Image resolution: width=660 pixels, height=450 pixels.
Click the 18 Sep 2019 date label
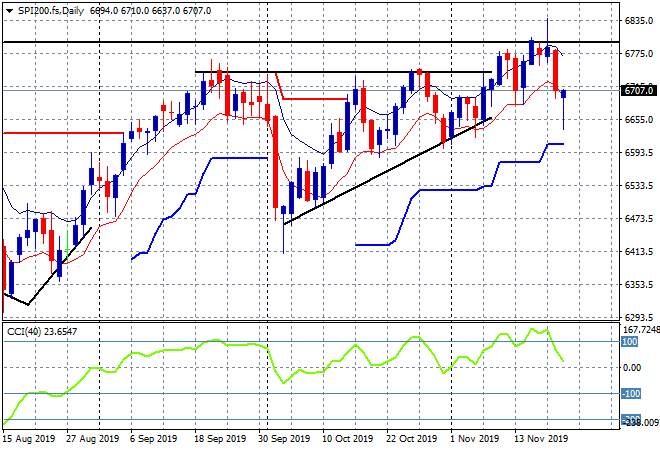220,439
